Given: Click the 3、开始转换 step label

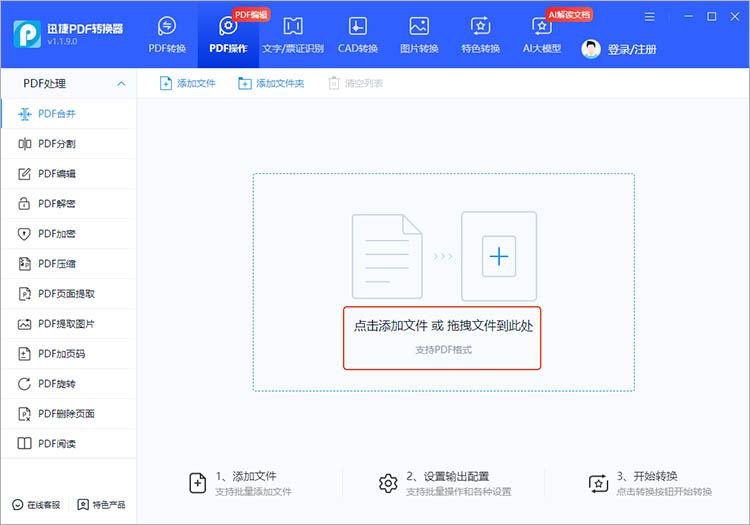Looking at the screenshot, I should 647,476.
